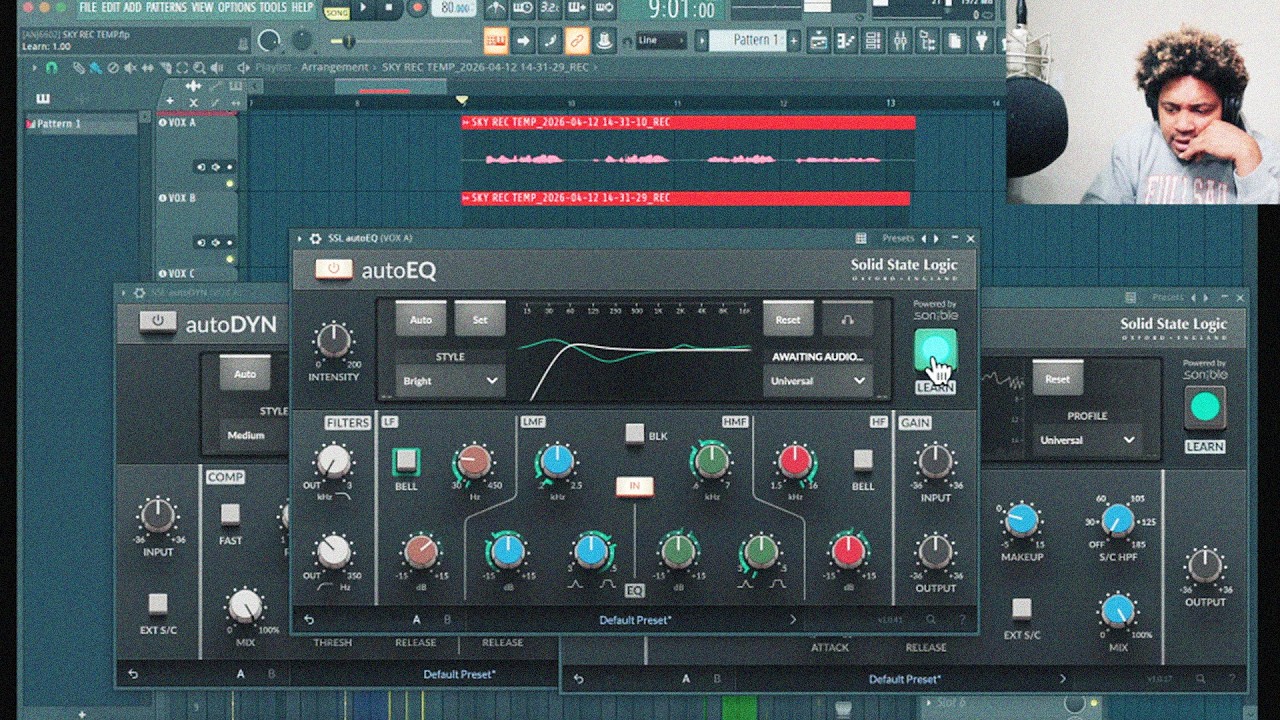Click the Auto button in autoEQ
The image size is (1280, 720).
tap(421, 320)
